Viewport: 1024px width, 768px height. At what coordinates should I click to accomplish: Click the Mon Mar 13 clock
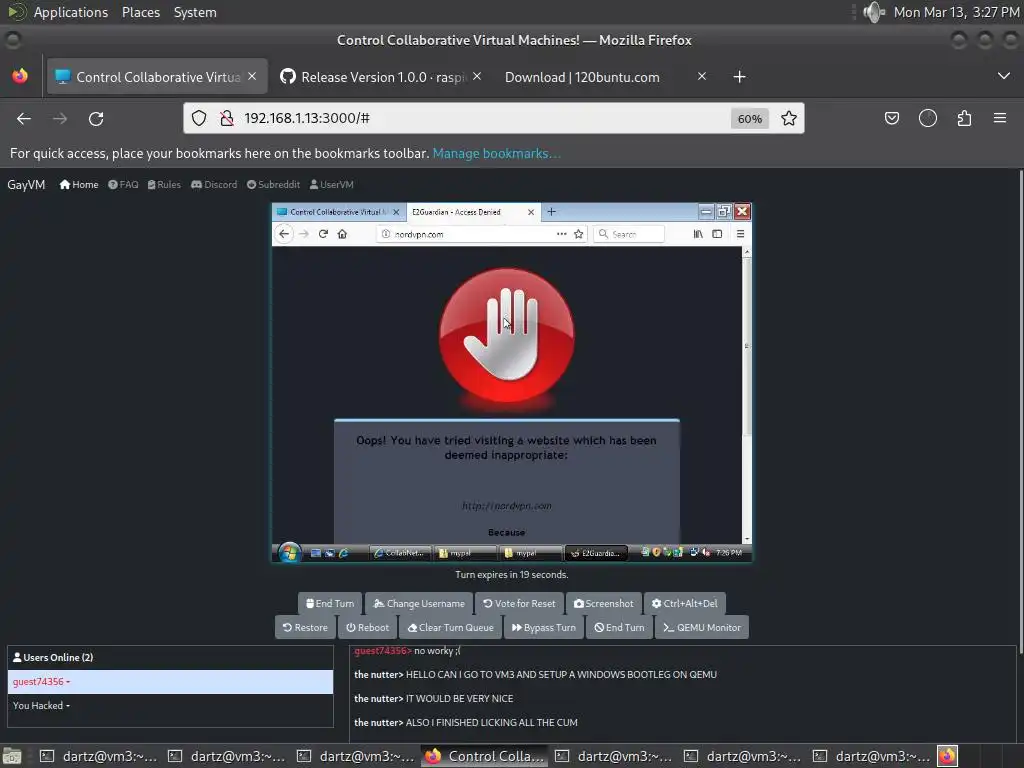(956, 12)
